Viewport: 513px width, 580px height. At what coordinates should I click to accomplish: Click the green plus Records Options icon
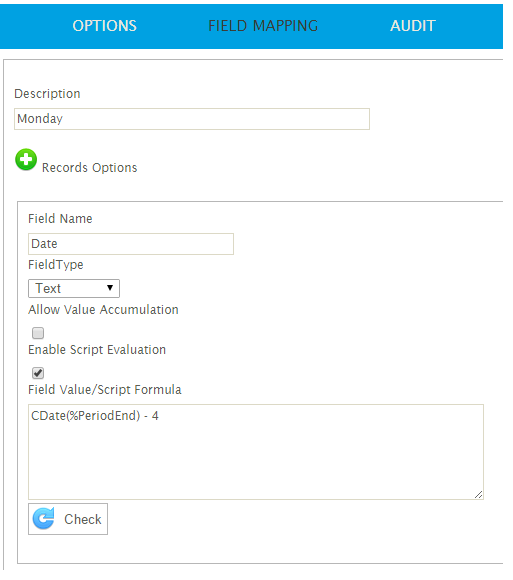(x=26, y=160)
